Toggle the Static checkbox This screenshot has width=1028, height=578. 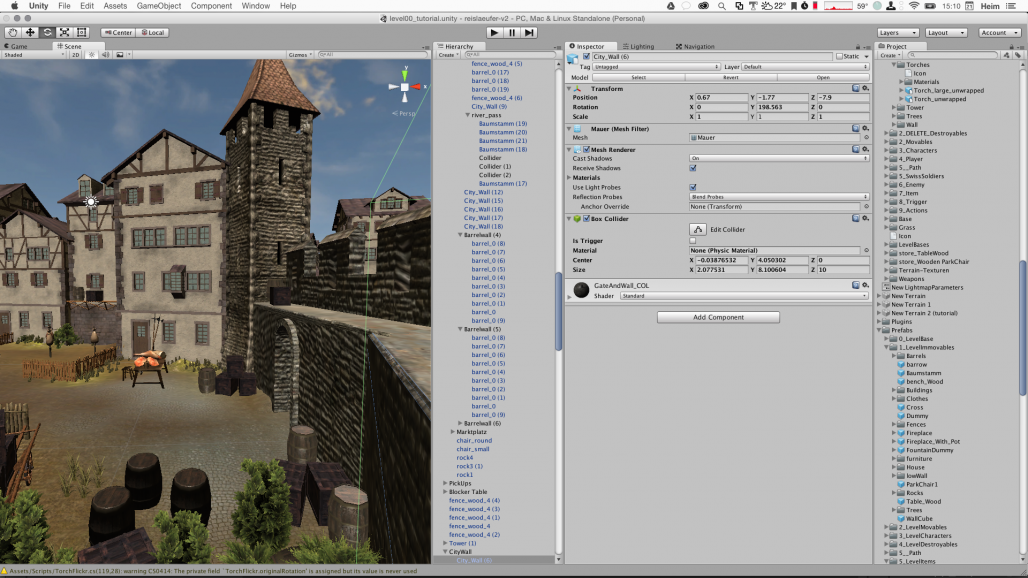[x=839, y=57]
